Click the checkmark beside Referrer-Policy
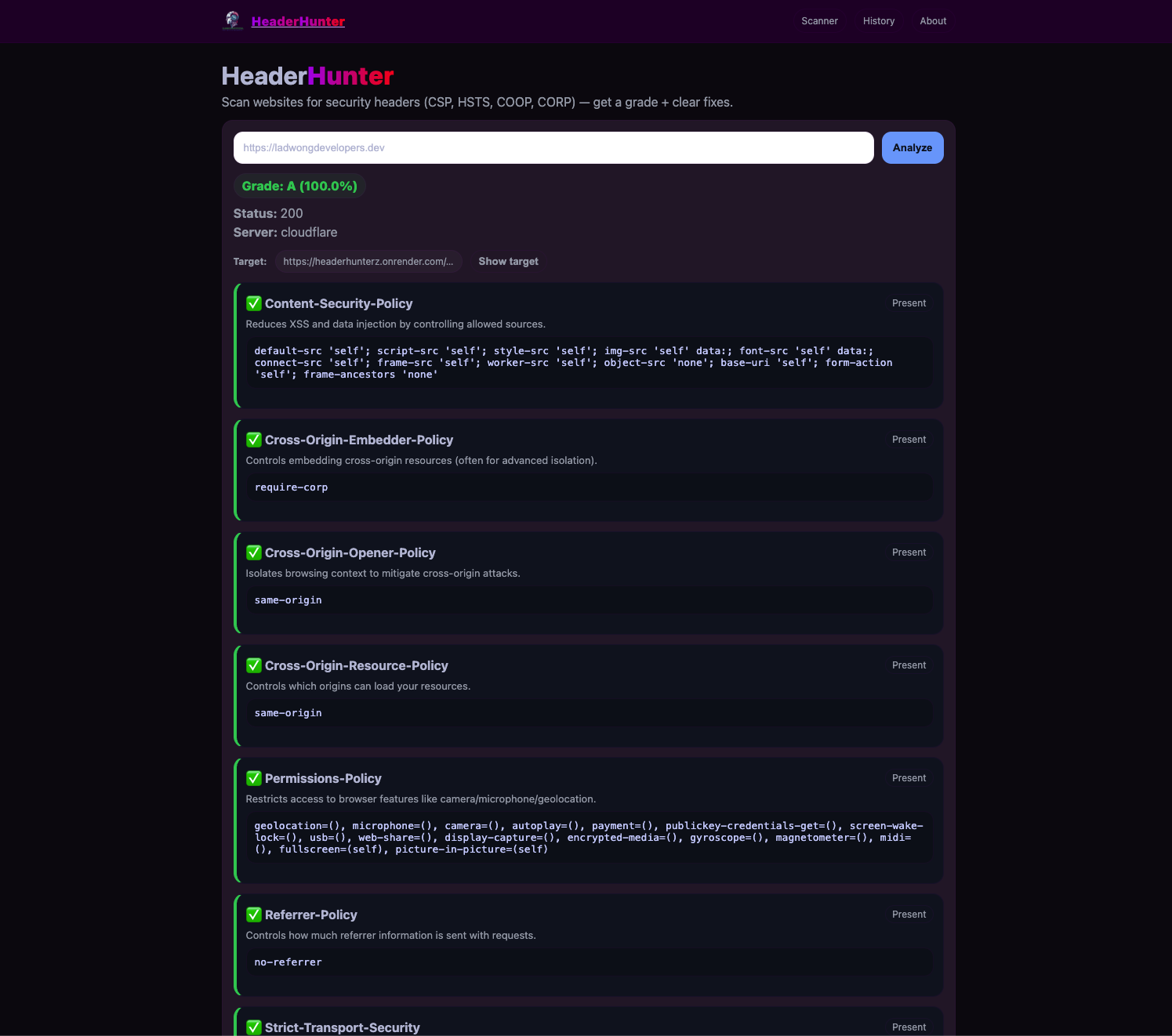Image resolution: width=1172 pixels, height=1036 pixels. tap(253, 914)
